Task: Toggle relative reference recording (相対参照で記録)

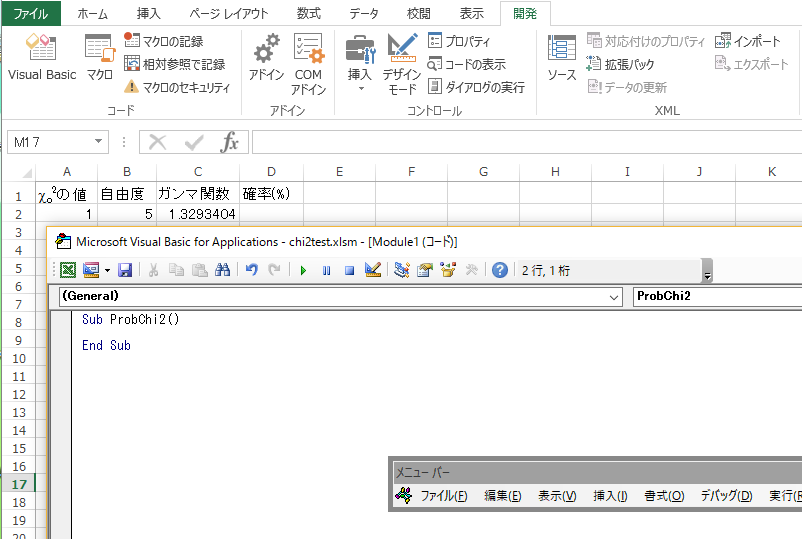Action: 174,64
